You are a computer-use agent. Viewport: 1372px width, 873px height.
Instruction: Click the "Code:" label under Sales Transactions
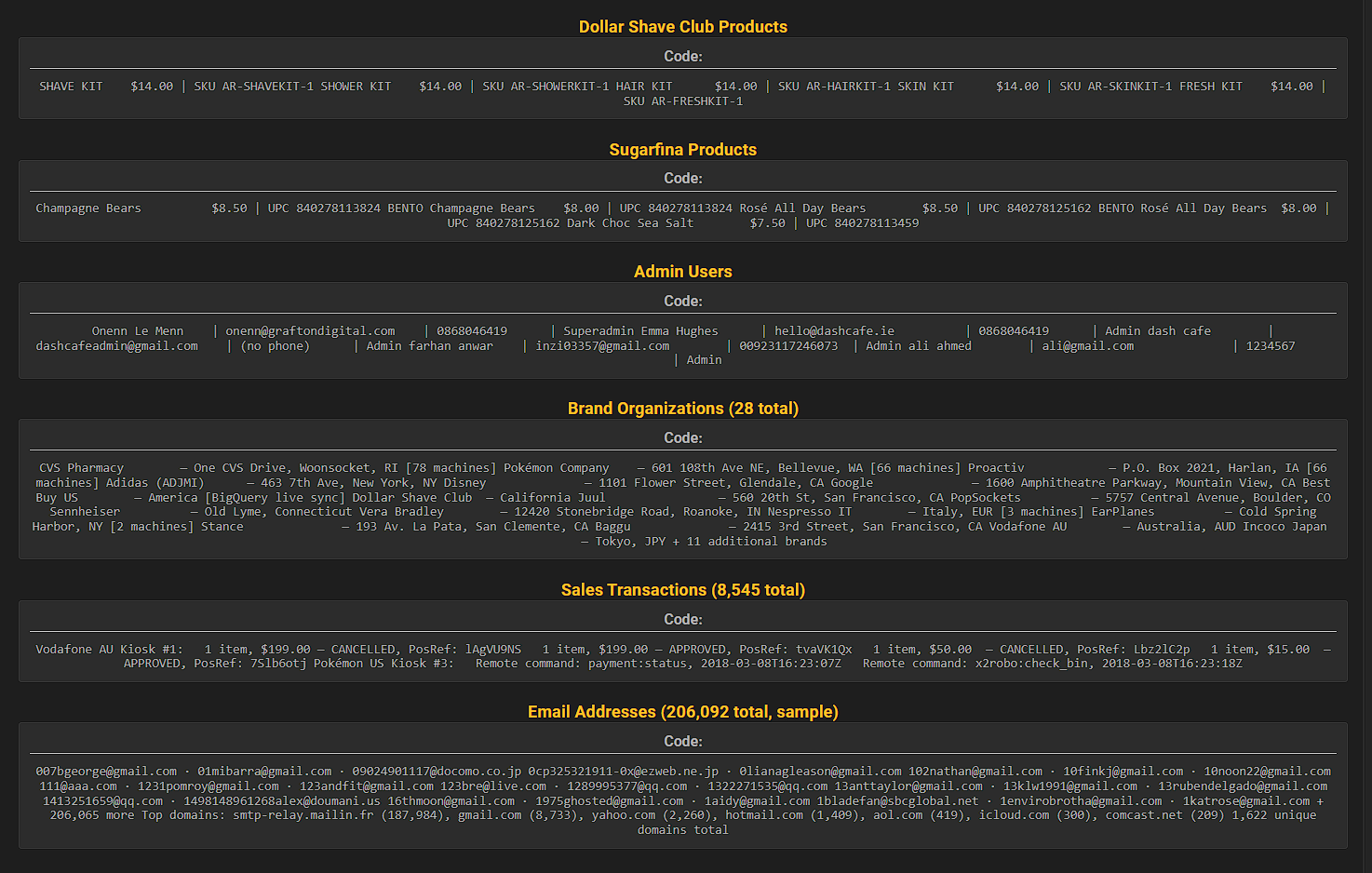tap(683, 620)
